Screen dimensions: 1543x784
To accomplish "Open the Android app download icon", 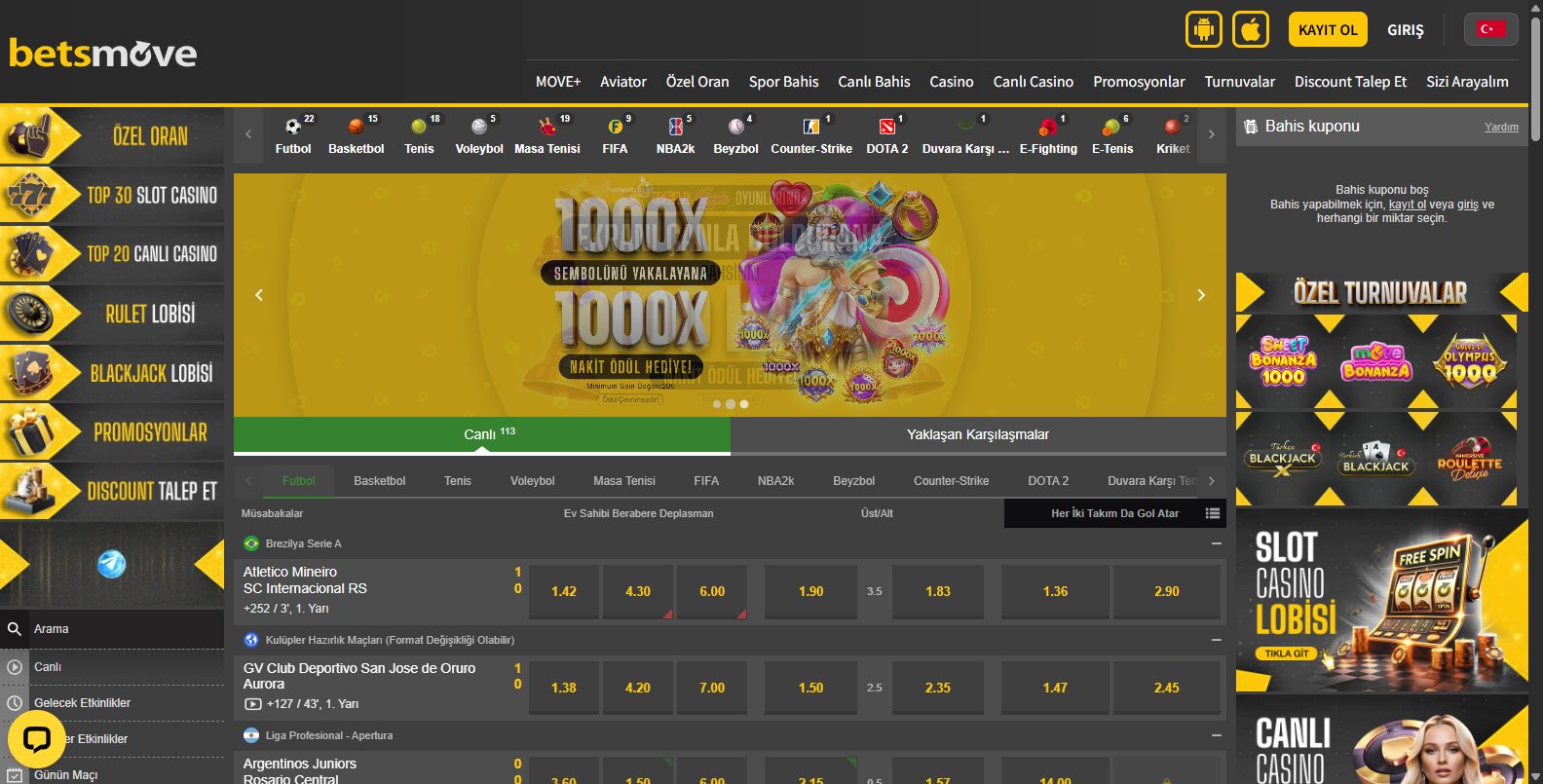I will [x=1203, y=29].
